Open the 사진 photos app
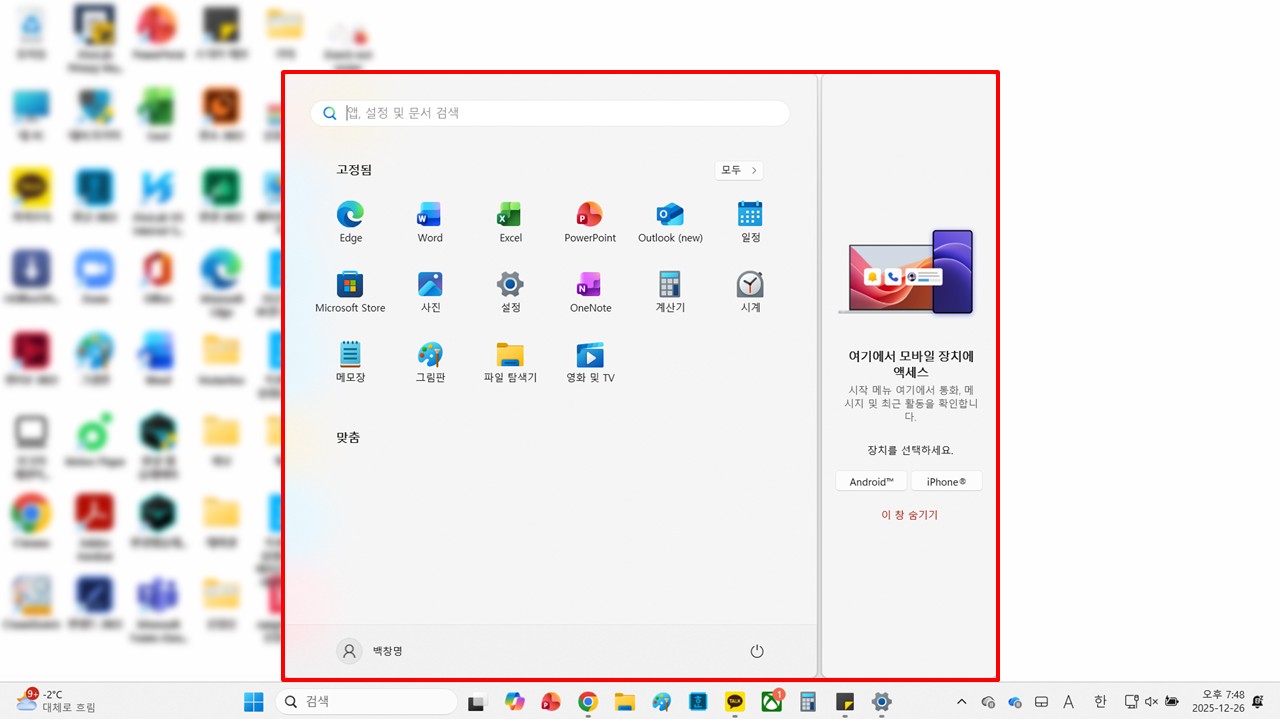 coord(430,292)
